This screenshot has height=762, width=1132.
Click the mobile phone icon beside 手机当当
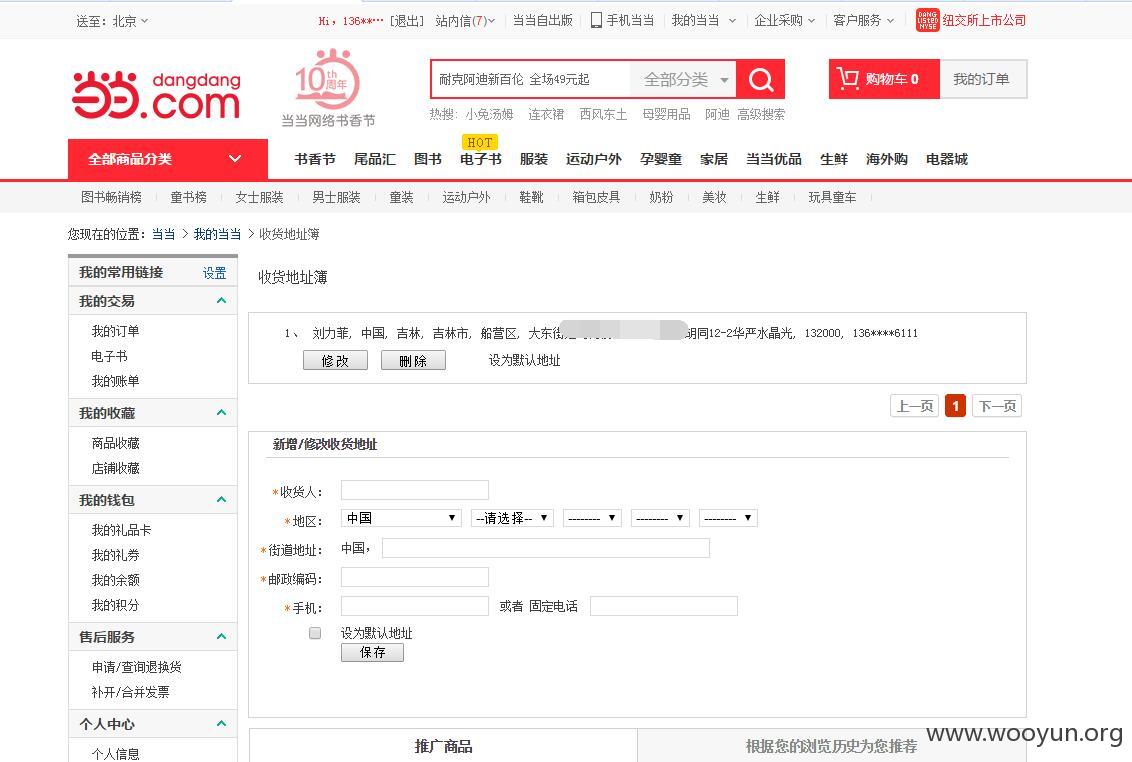tap(596, 20)
